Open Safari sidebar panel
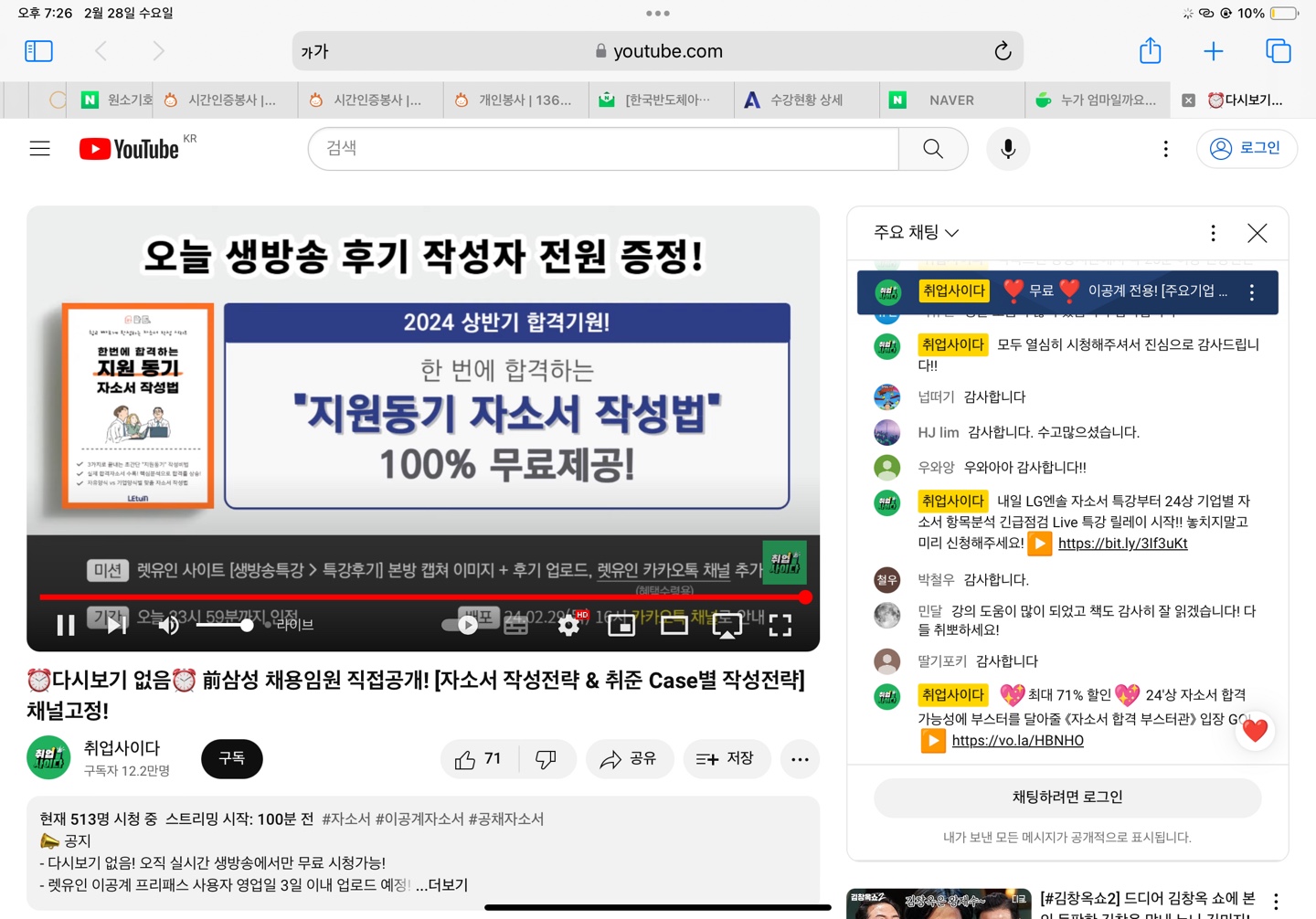 [38, 51]
